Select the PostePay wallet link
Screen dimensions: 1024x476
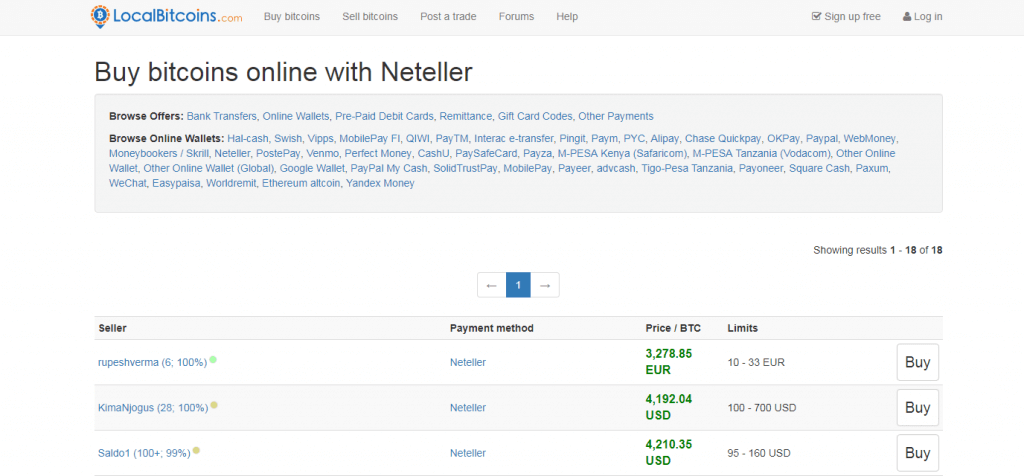click(x=278, y=153)
